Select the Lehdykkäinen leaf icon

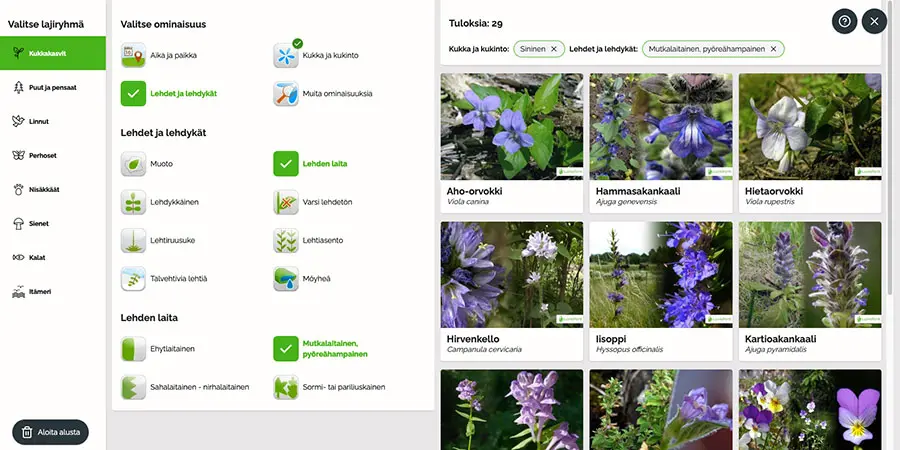[x=133, y=202]
